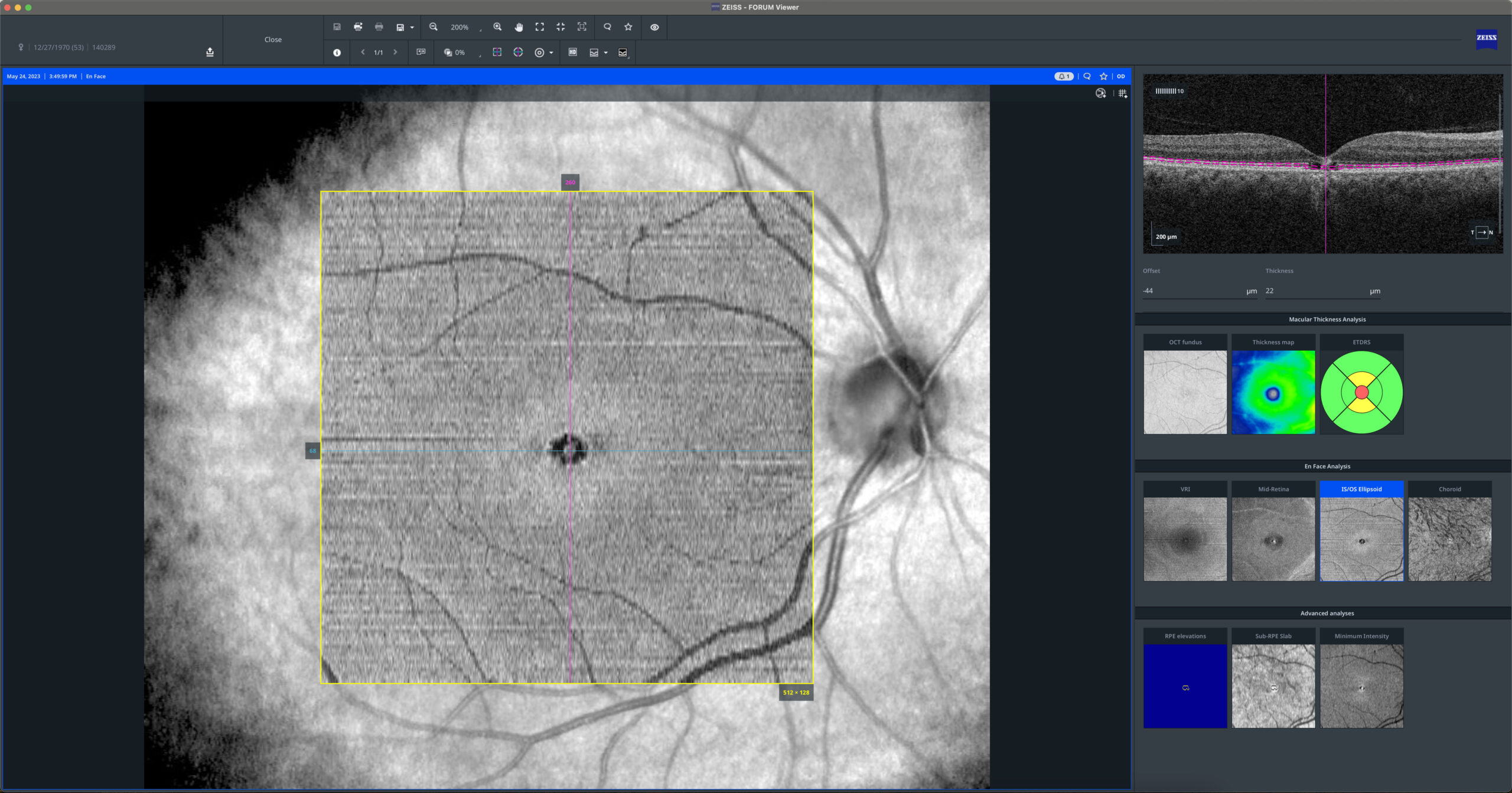Screen dimensions: 1512x793
Task: Toggle the grid overlay icon
Action: tap(1123, 93)
